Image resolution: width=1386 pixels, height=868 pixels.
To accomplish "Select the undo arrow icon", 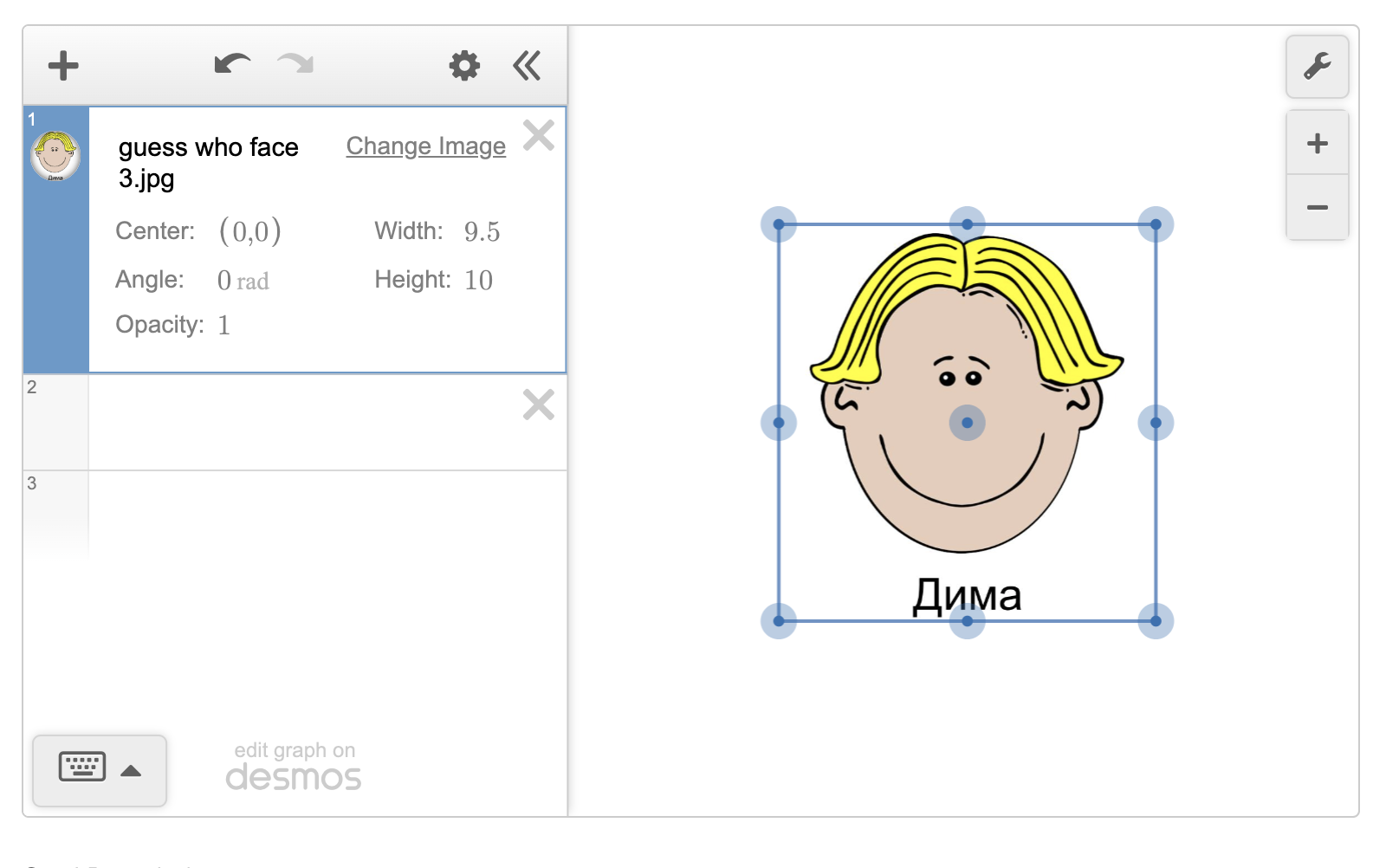I will [231, 63].
